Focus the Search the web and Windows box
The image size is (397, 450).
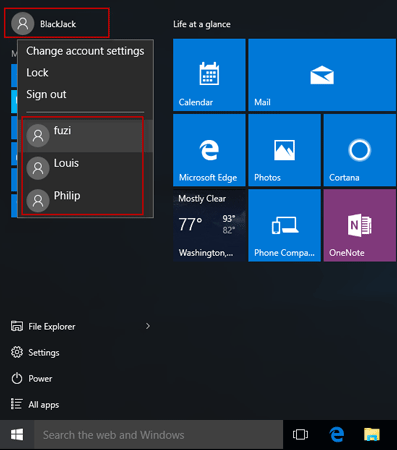pos(158,435)
